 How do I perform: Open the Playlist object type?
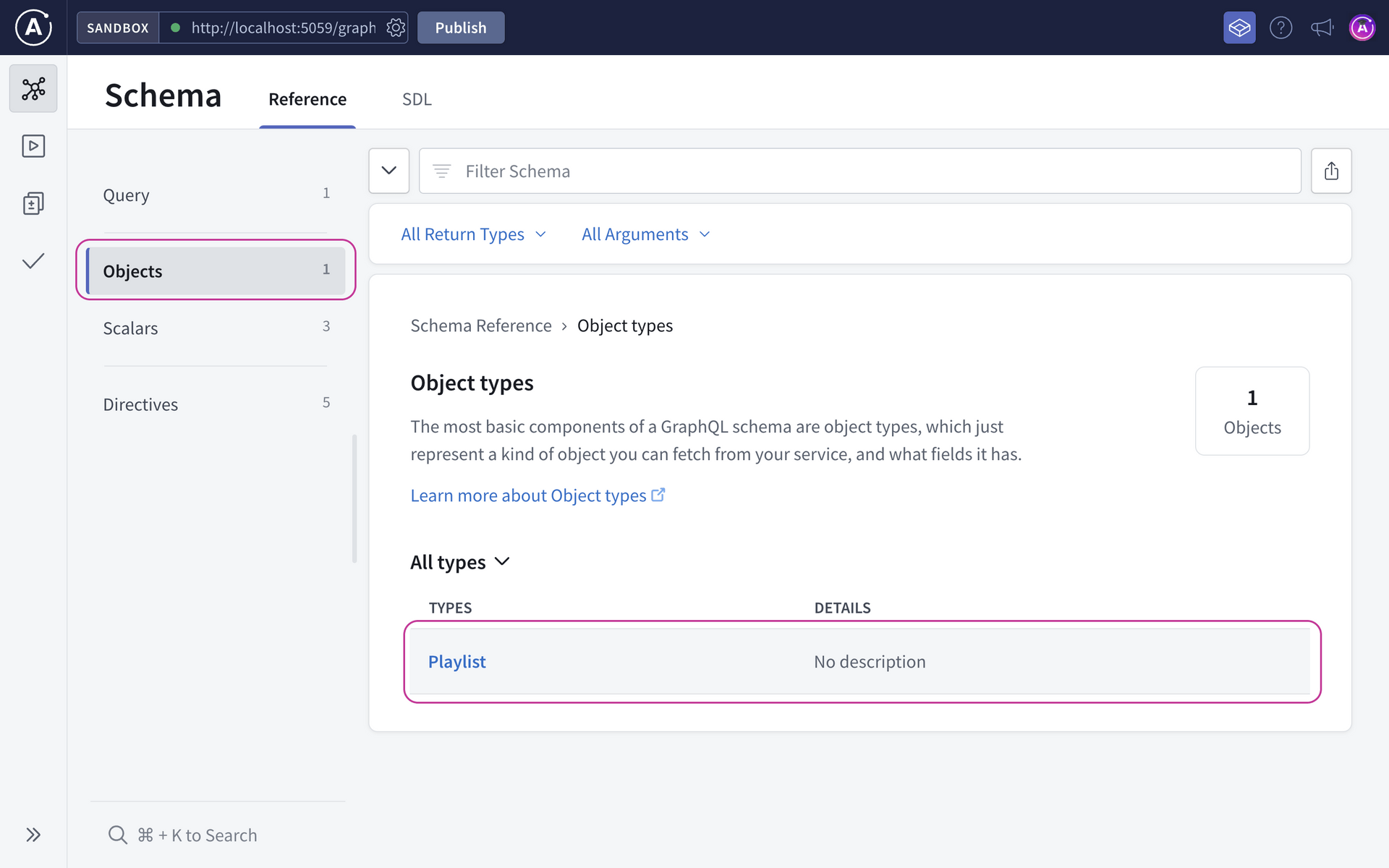[456, 661]
